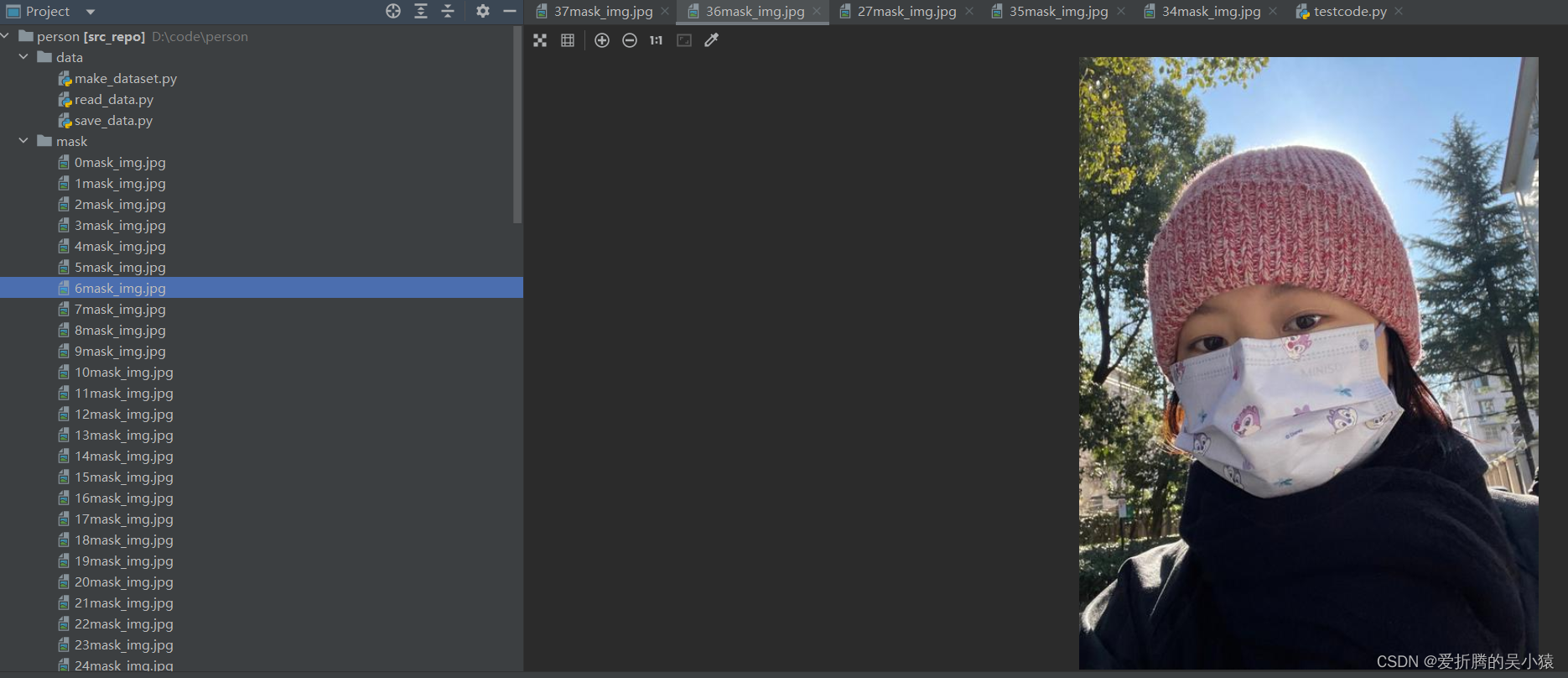Toggle chessboard transparency in image viewer
Screen dimensions: 1568x678
540,40
